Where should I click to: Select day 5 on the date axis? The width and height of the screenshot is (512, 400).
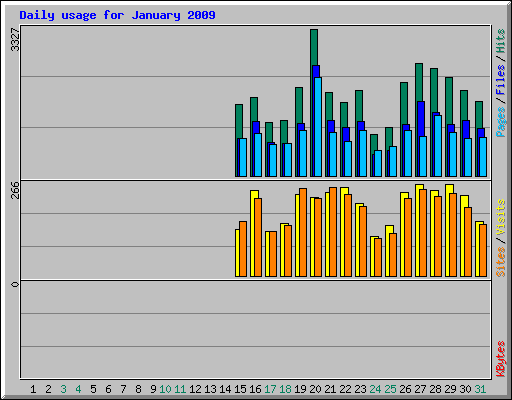pyautogui.click(x=93, y=389)
